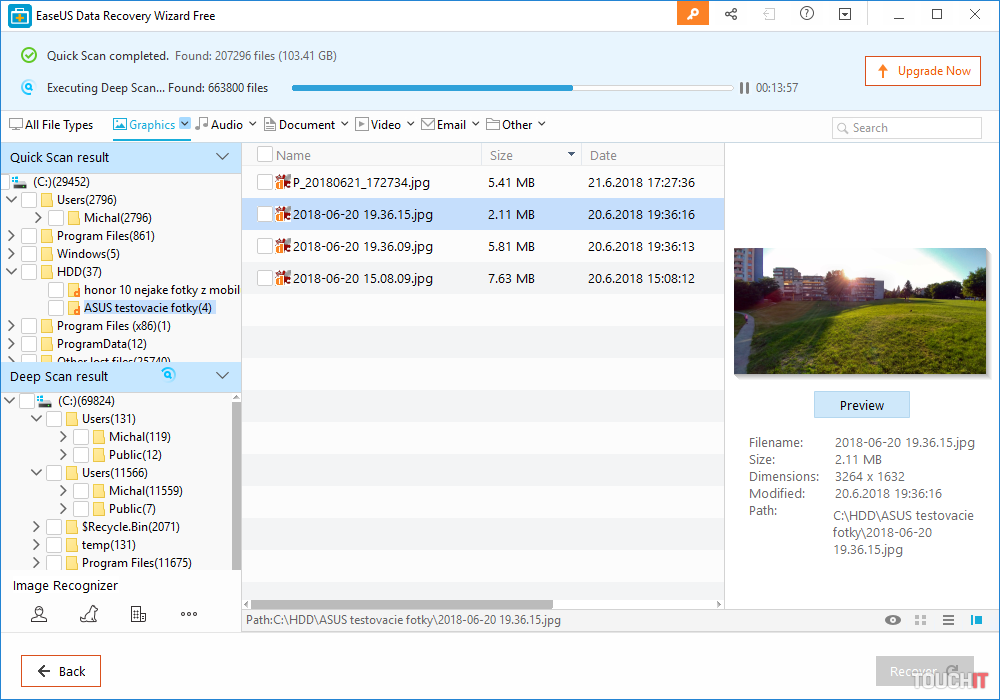The width and height of the screenshot is (1000, 700).
Task: Click the Upgrade Now button
Action: pos(923,71)
